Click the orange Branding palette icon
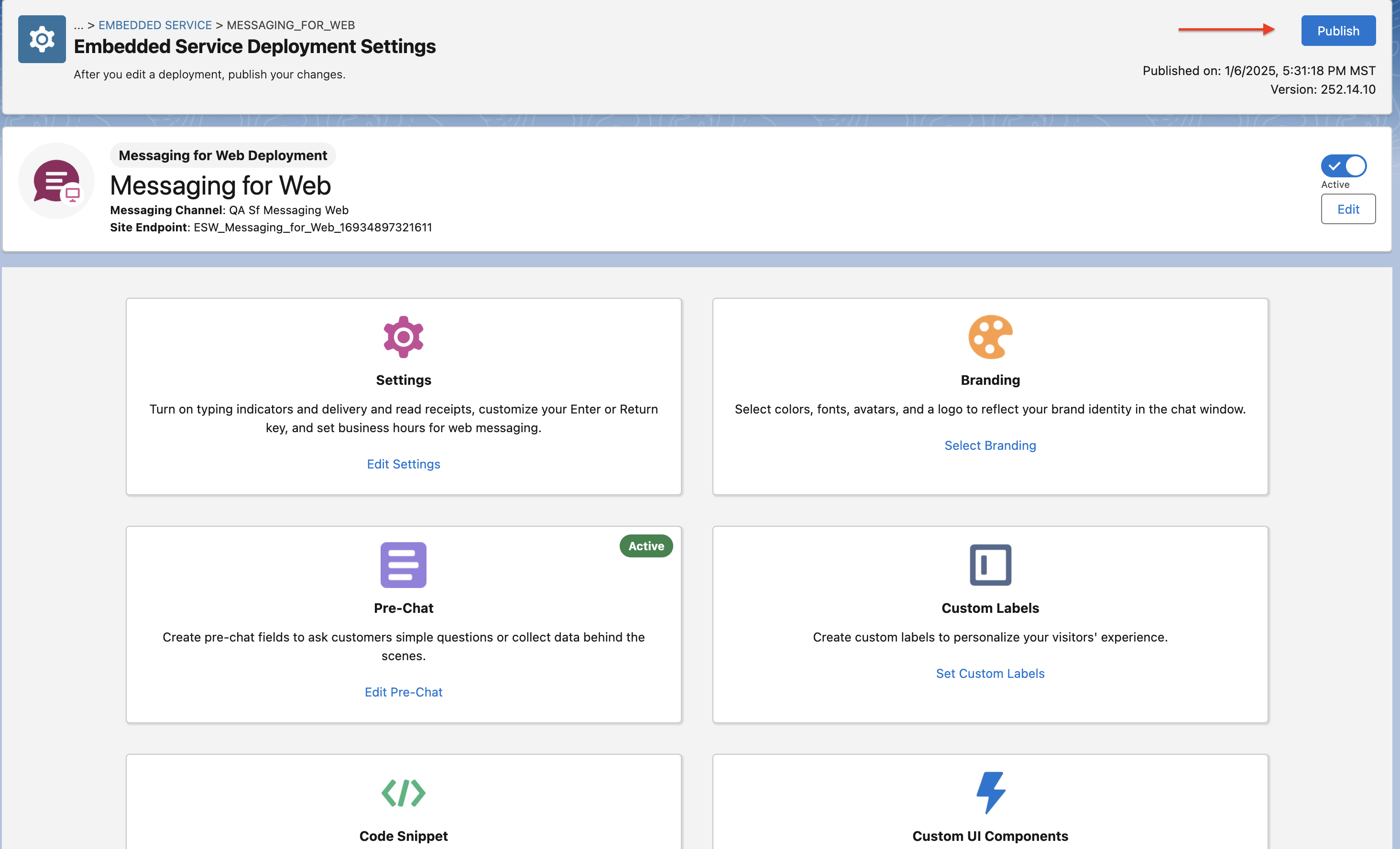Screen dimensions: 1400x849 click(990, 337)
